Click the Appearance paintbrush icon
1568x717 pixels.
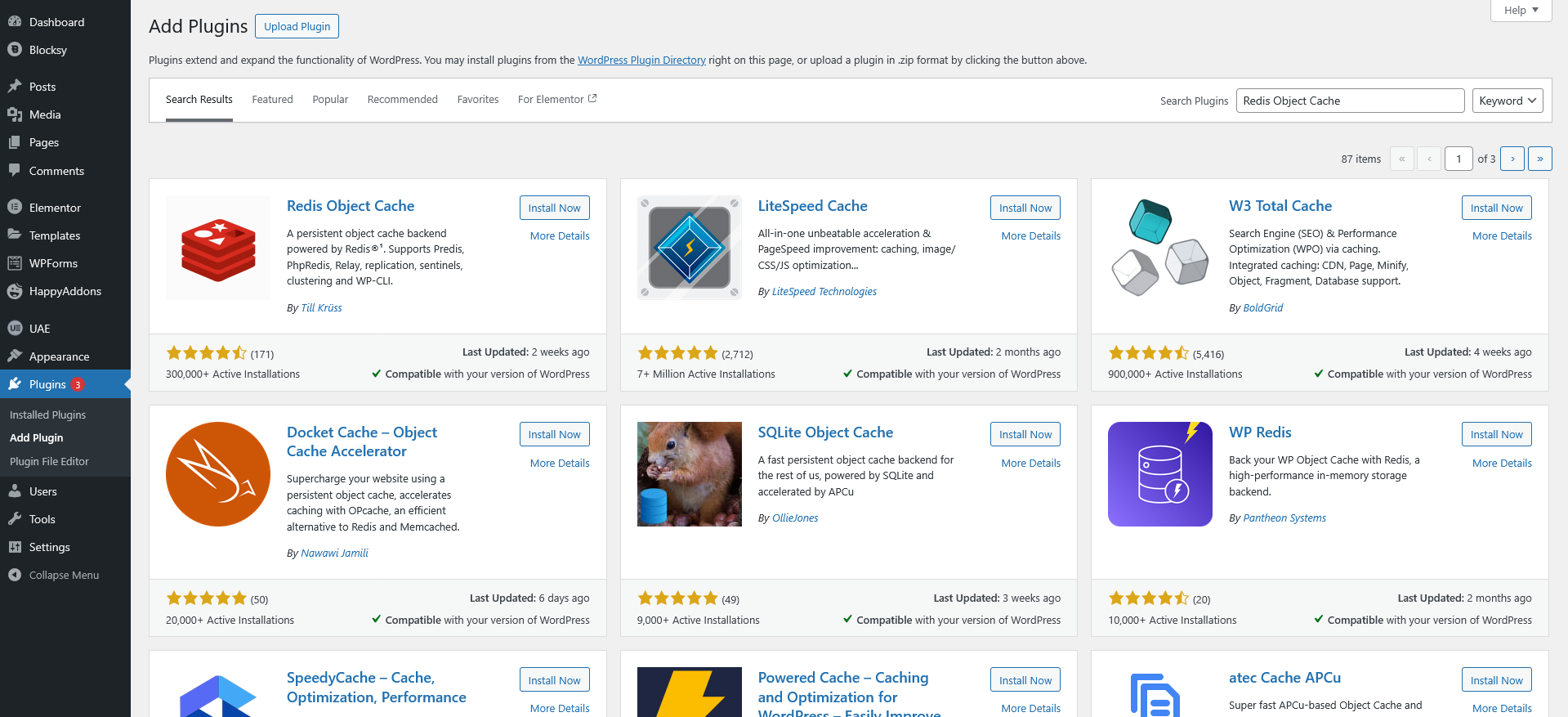click(15, 356)
